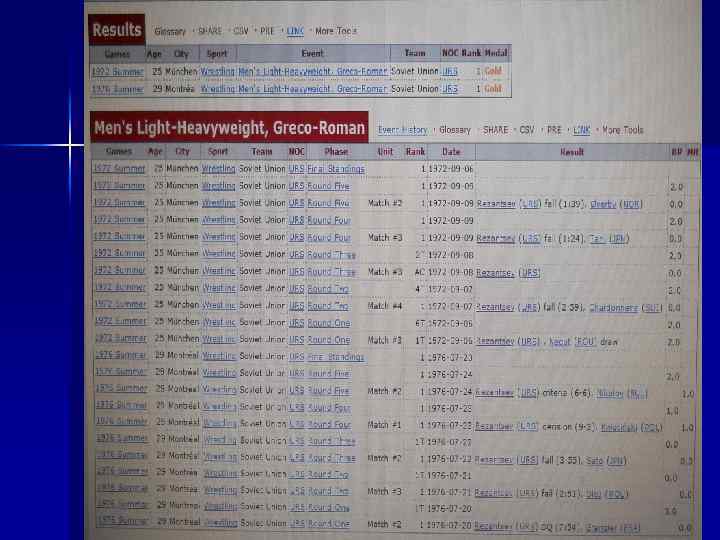This screenshot has height=540, width=720.
Task: Open More Tools beside the Results heading
Action: pos(336,31)
